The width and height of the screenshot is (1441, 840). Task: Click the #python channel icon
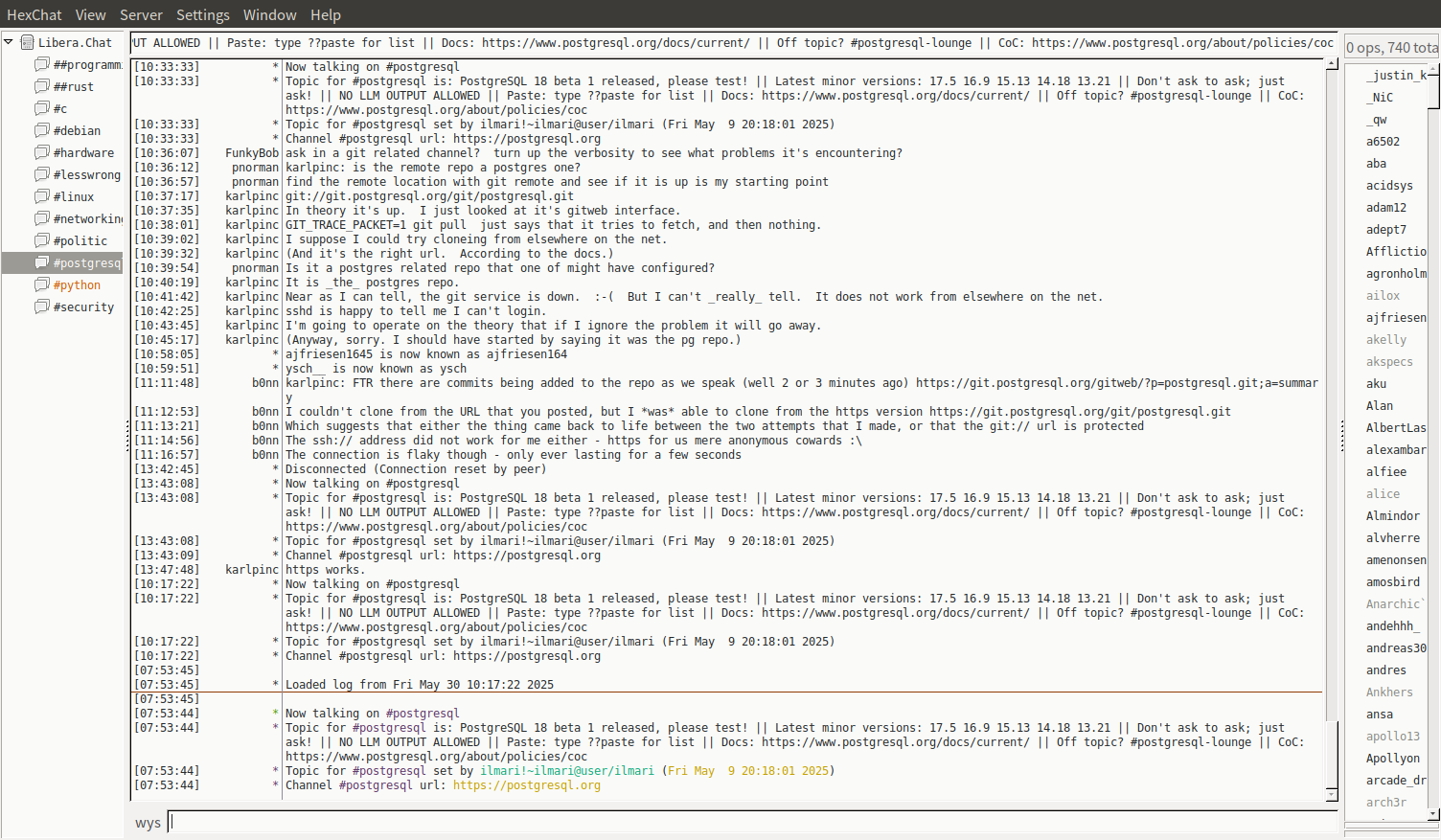(x=42, y=284)
